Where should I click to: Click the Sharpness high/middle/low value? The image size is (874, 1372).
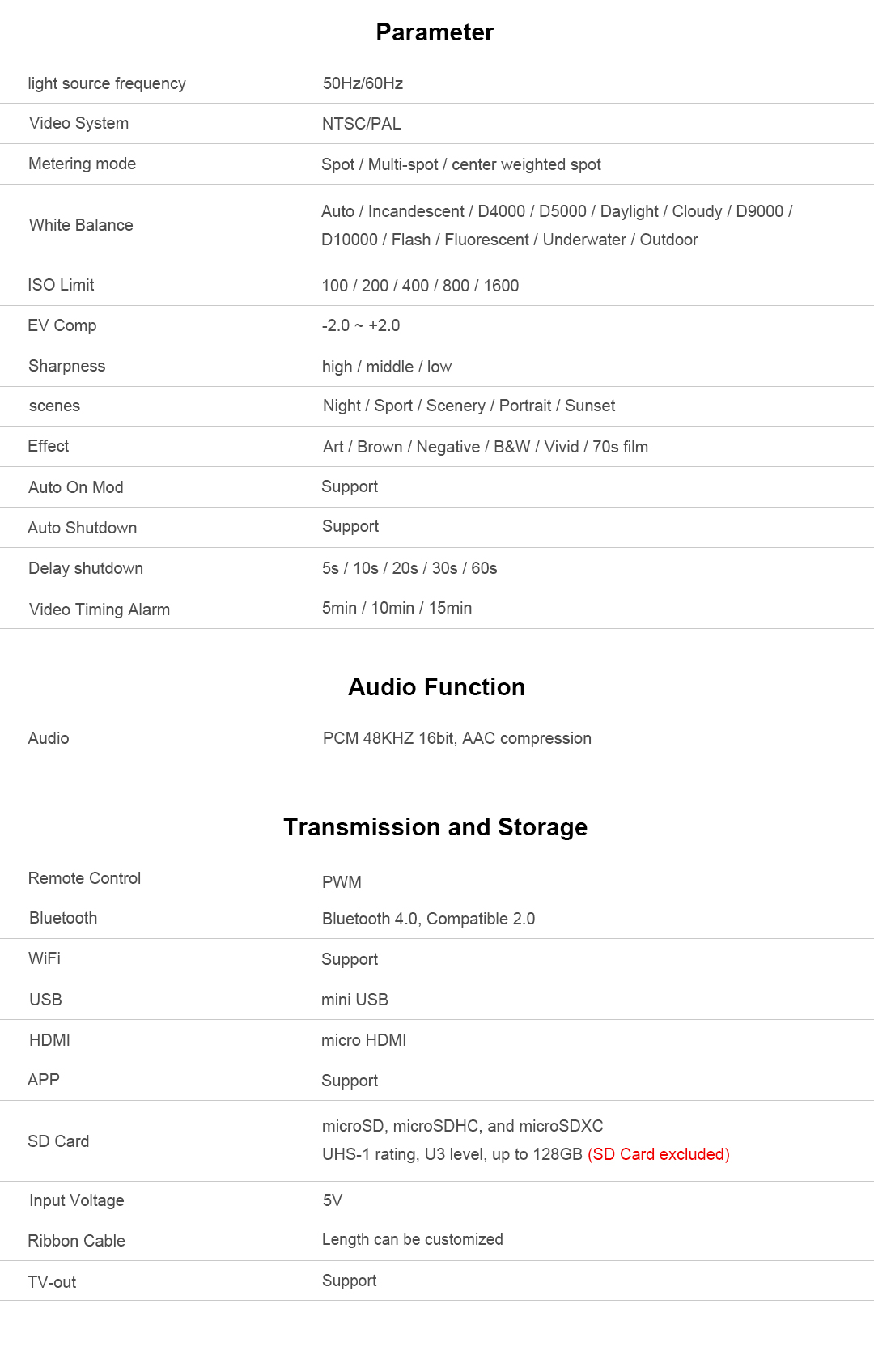387,367
